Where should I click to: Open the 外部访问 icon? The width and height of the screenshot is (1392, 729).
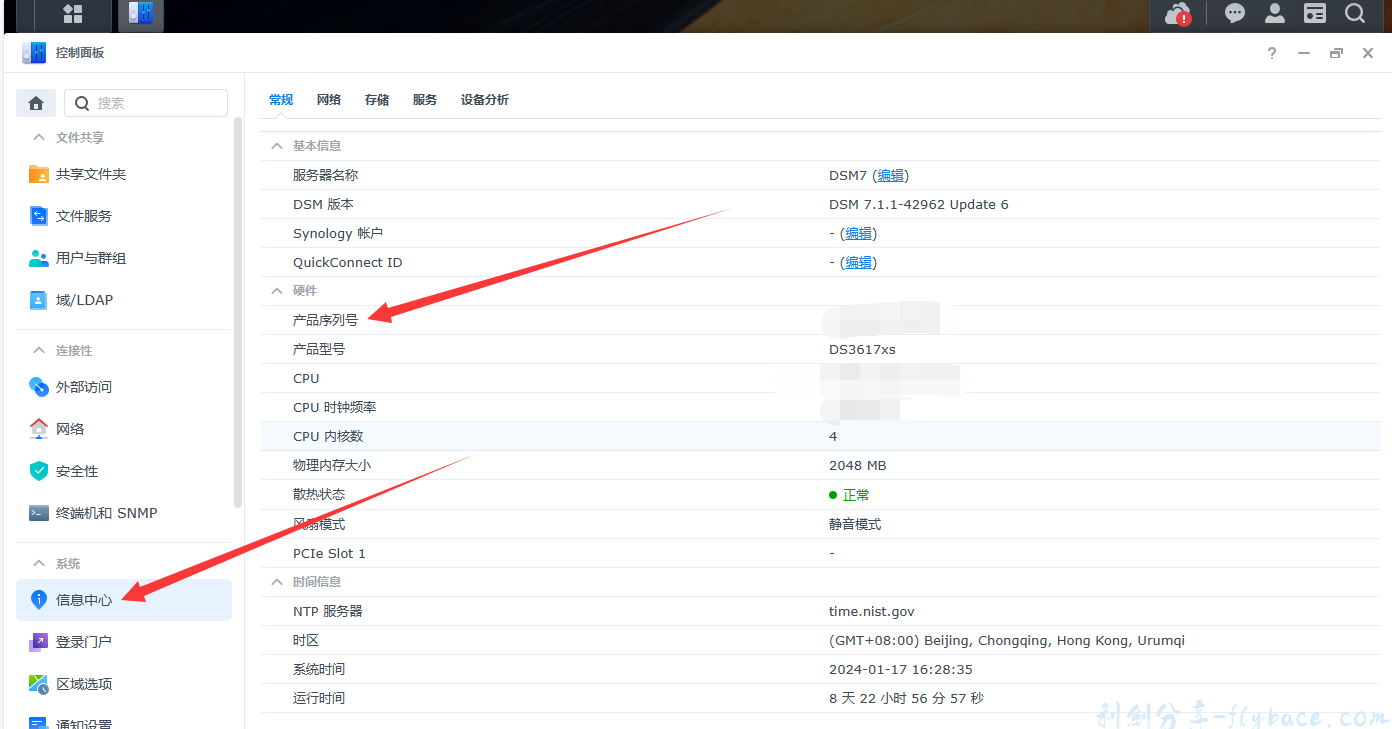[x=39, y=387]
